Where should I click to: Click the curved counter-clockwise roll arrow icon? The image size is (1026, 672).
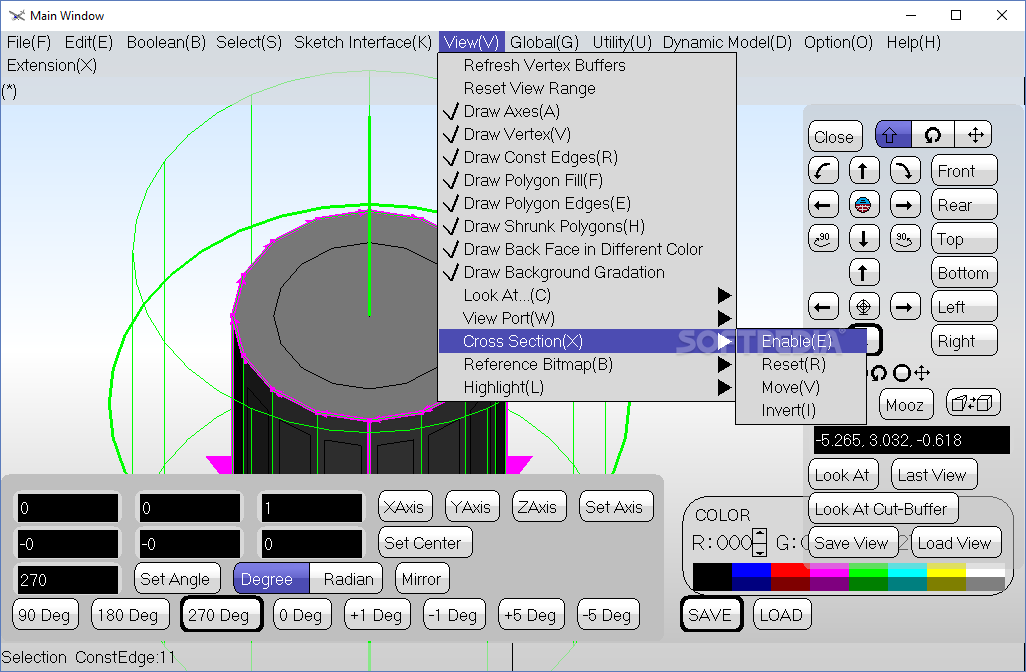pos(823,171)
